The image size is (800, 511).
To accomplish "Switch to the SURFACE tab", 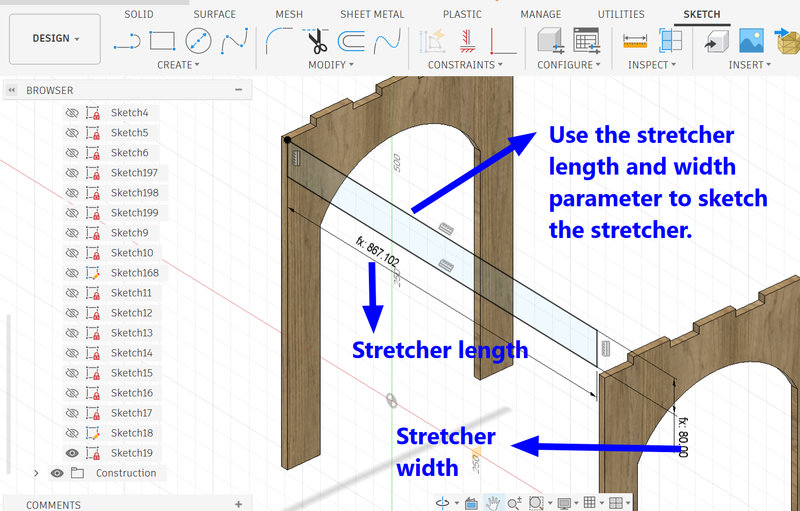I will point(214,14).
